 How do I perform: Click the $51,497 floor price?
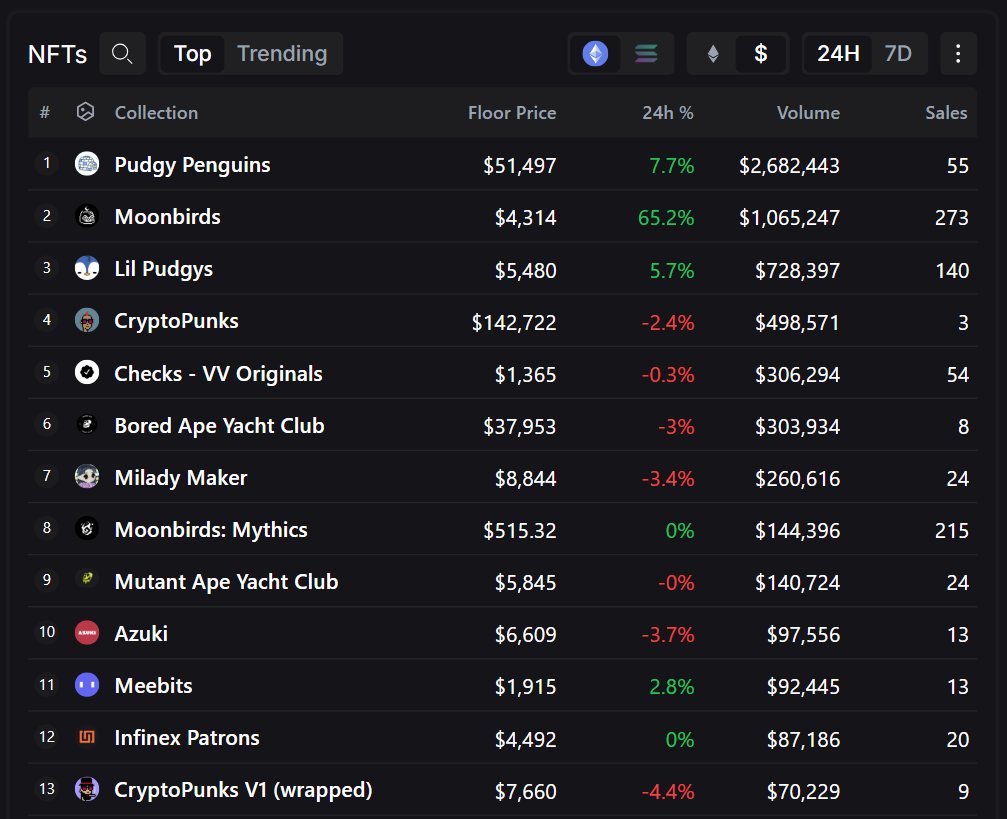520,166
